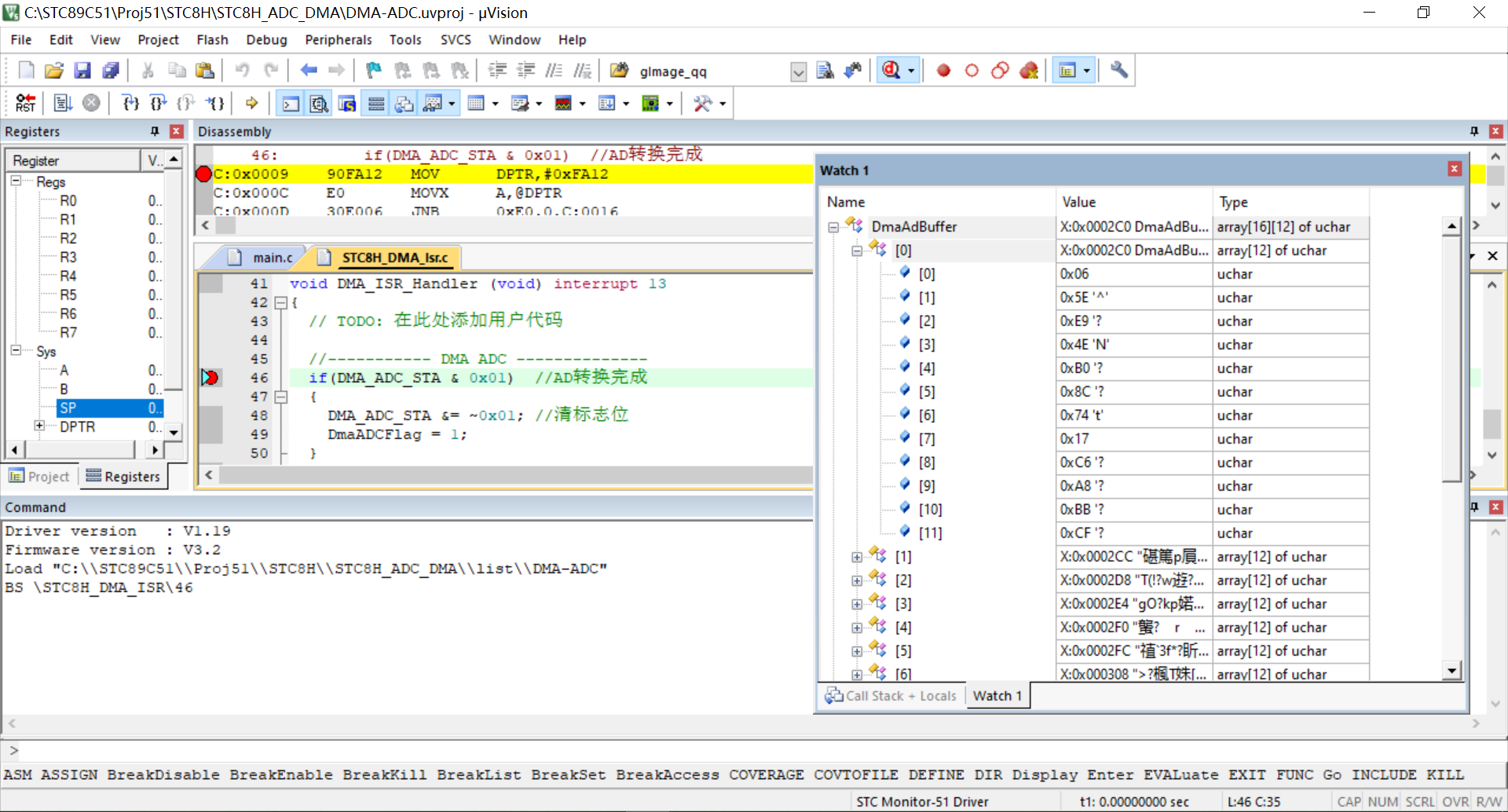Toggle the Disassembly window

pos(319,103)
